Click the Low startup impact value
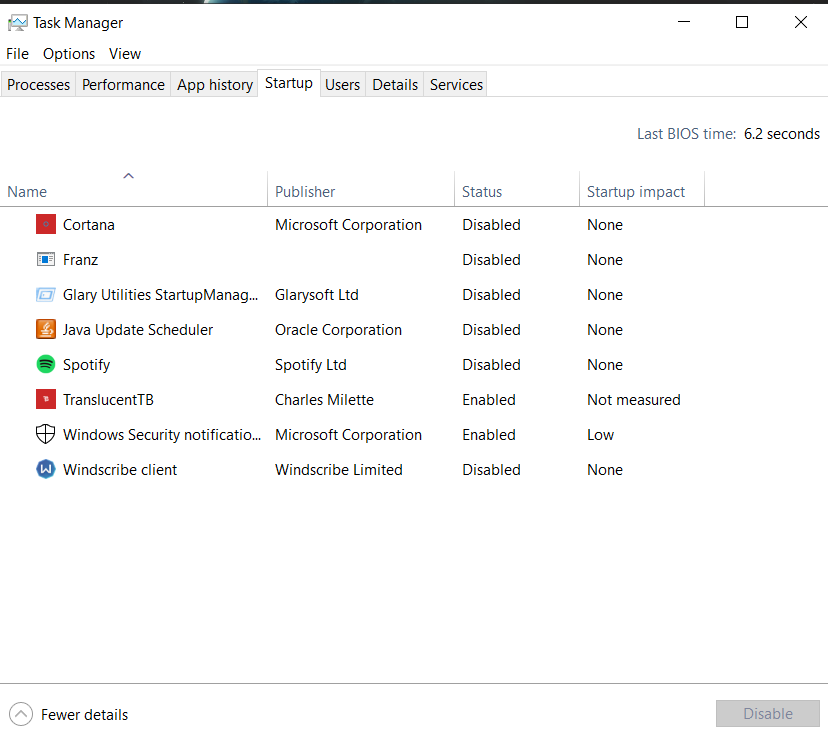Image resolution: width=828 pixels, height=741 pixels. click(x=600, y=435)
